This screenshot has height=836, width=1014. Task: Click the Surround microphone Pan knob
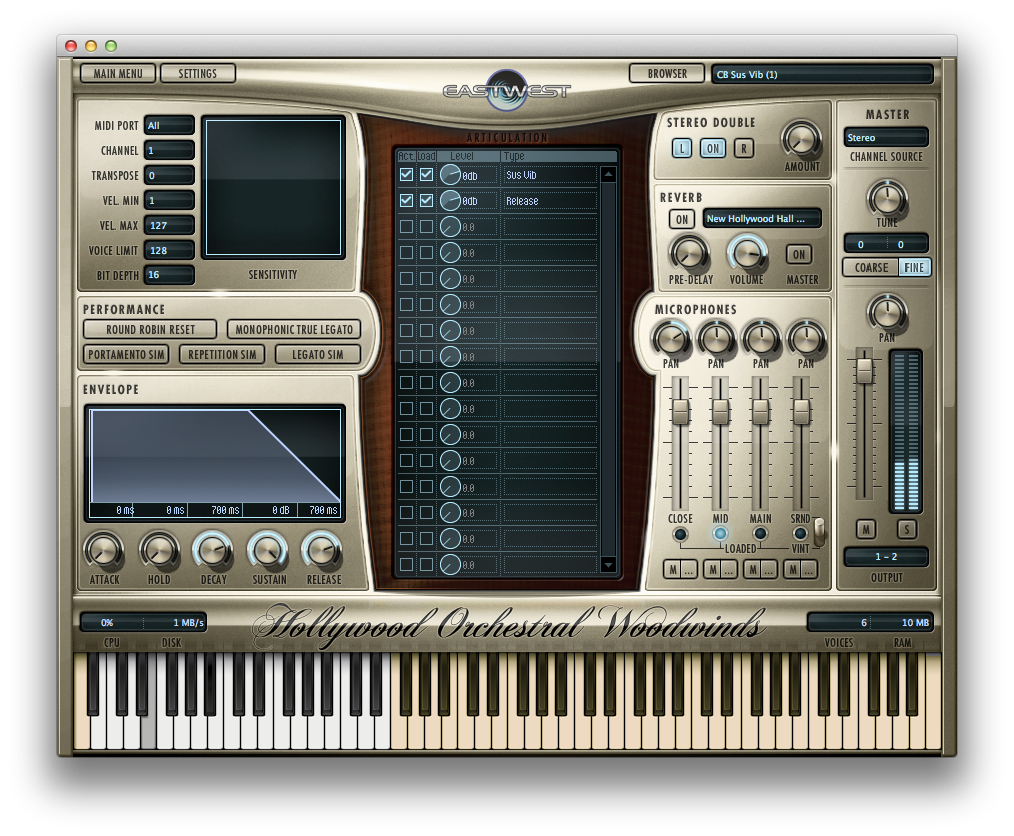[806, 339]
